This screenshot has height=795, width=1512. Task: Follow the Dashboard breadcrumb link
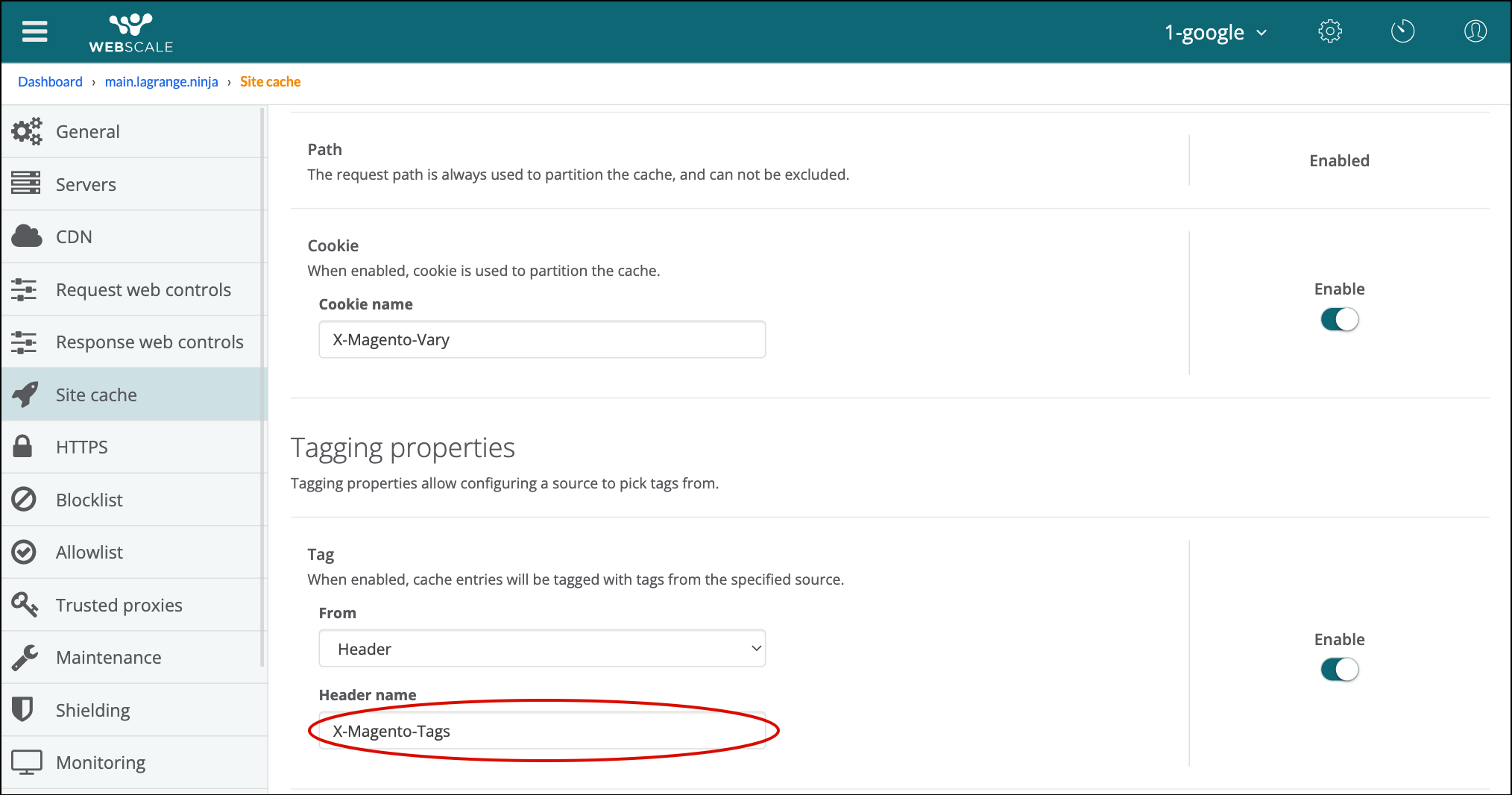coord(50,81)
